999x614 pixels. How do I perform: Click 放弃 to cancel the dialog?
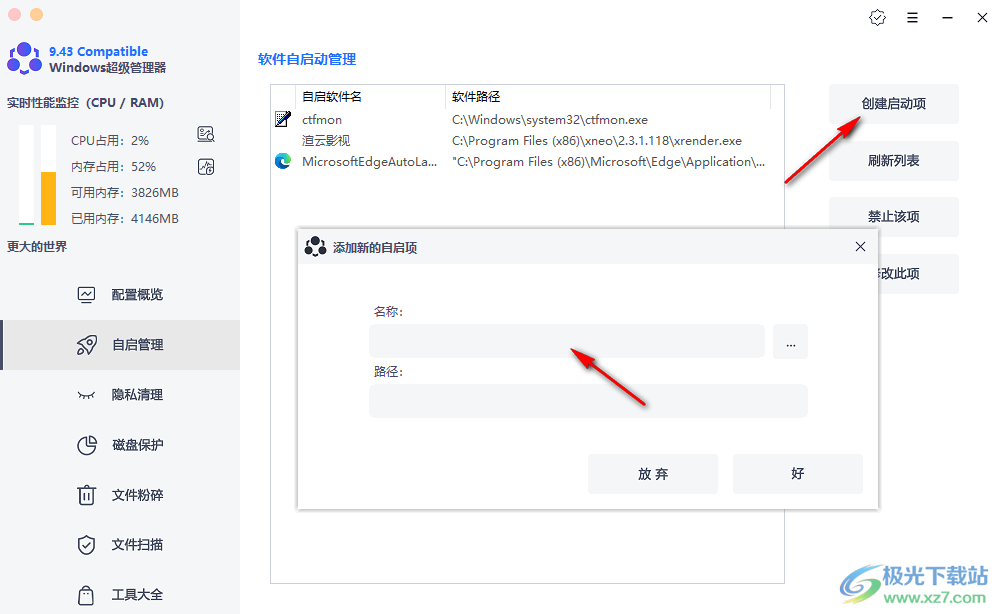[652, 473]
